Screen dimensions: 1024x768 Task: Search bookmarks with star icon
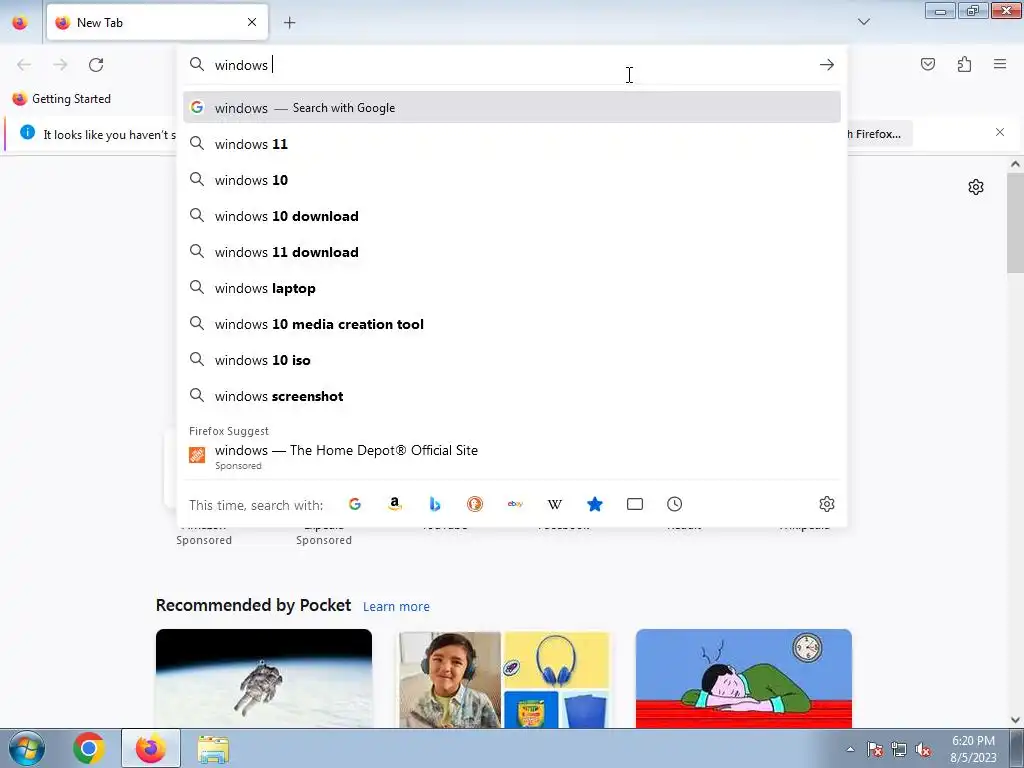595,504
